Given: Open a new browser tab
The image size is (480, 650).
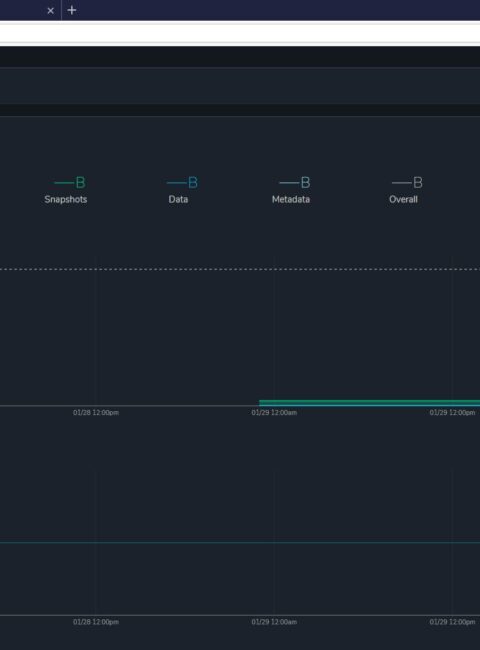Looking at the screenshot, I should [72, 10].
